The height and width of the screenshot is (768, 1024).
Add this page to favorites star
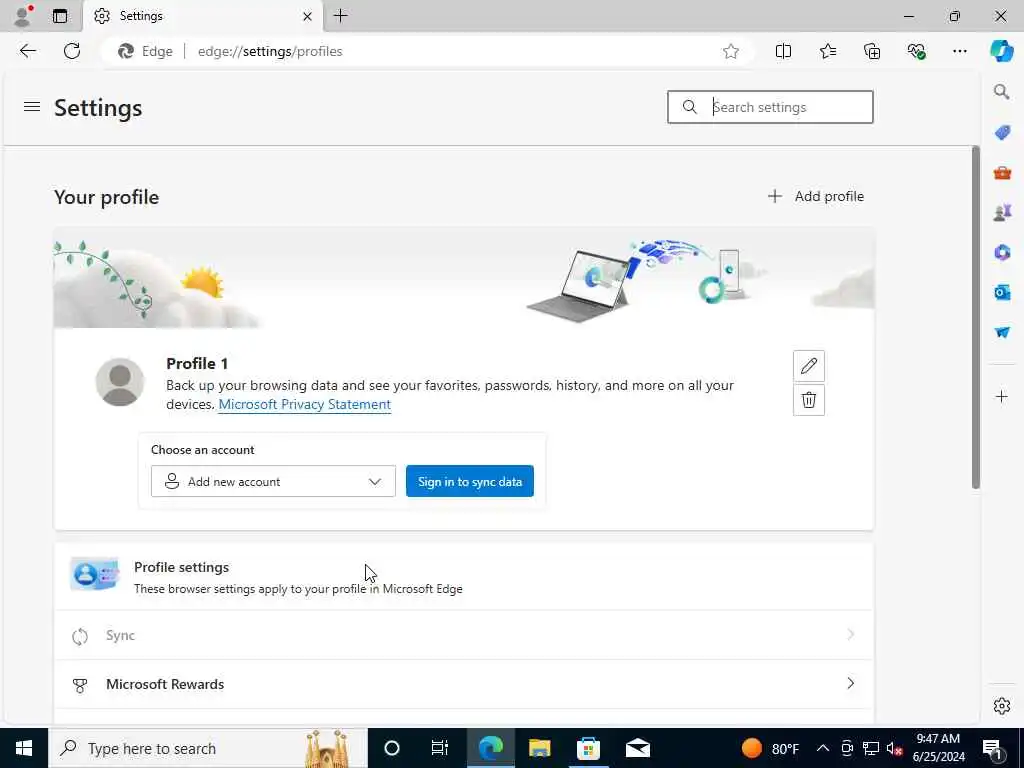click(731, 51)
